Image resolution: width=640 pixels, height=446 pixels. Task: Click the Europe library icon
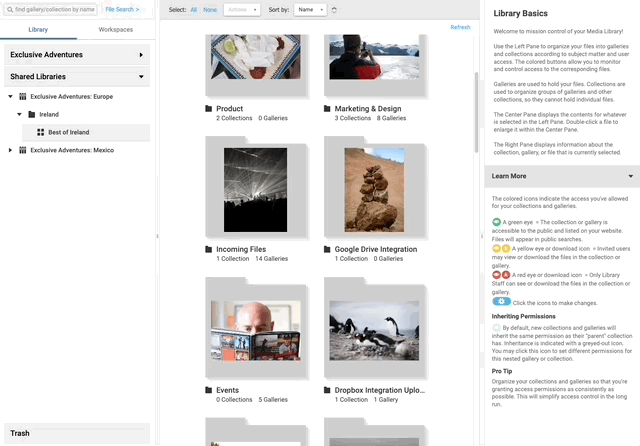tap(22, 97)
